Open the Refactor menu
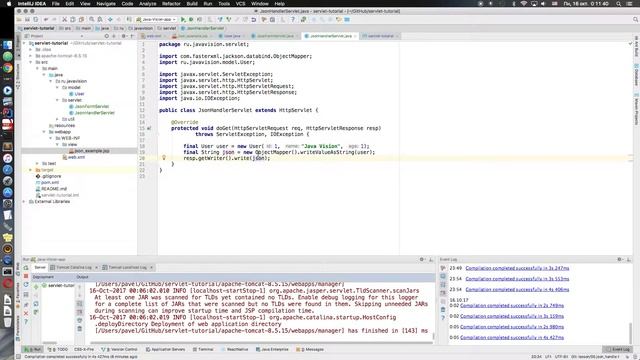This screenshot has width=640, height=360. (171, 4)
